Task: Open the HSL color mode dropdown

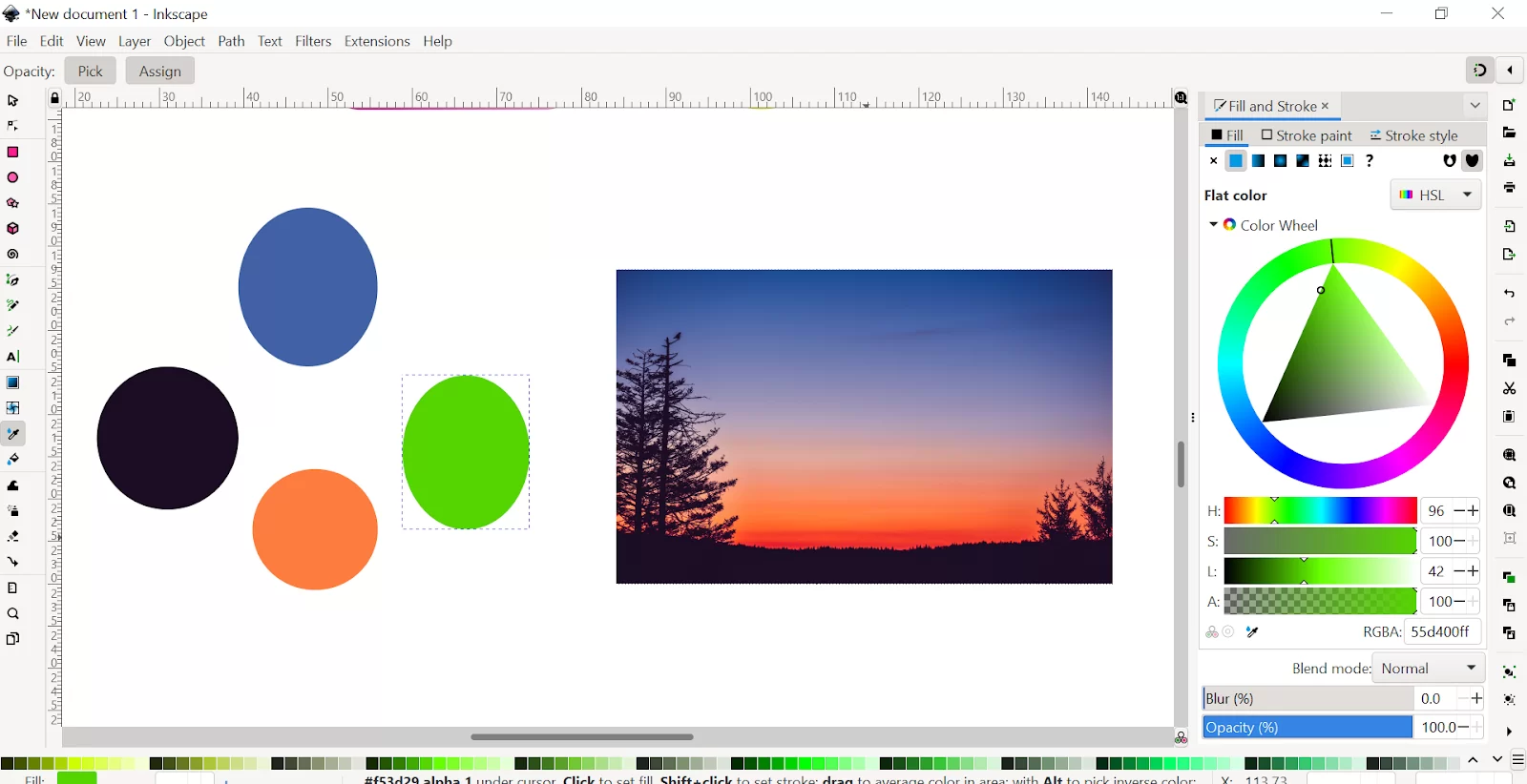Action: click(1435, 195)
